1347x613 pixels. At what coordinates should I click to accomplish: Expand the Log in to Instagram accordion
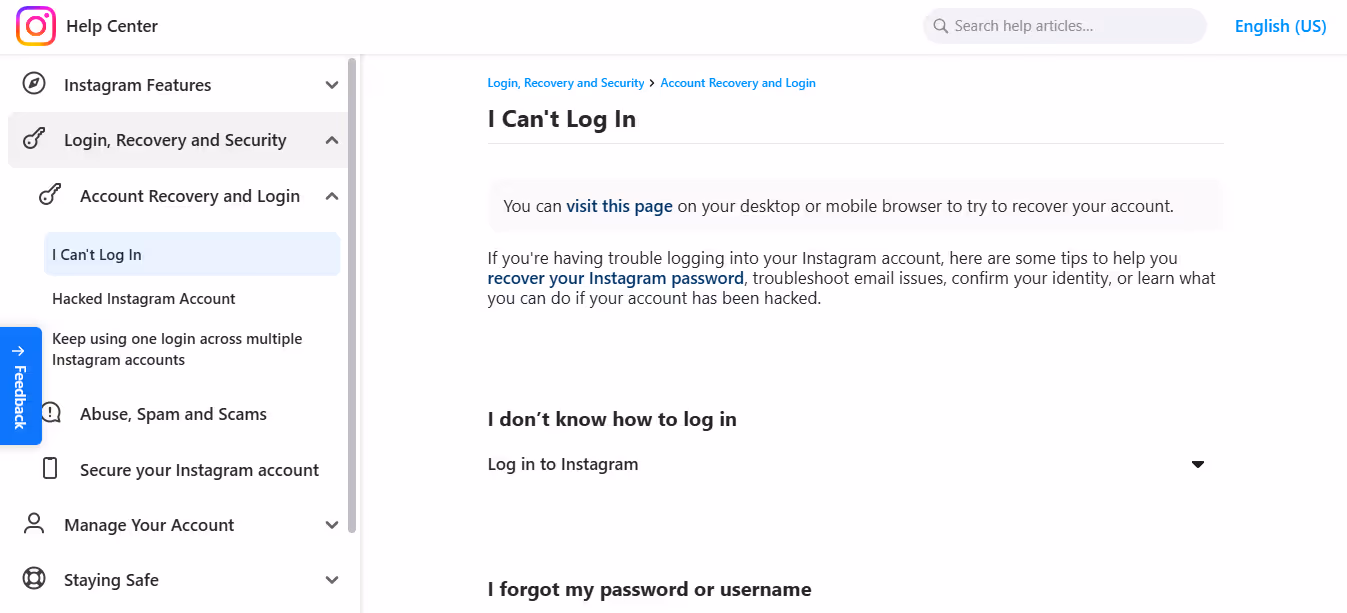click(x=1197, y=464)
